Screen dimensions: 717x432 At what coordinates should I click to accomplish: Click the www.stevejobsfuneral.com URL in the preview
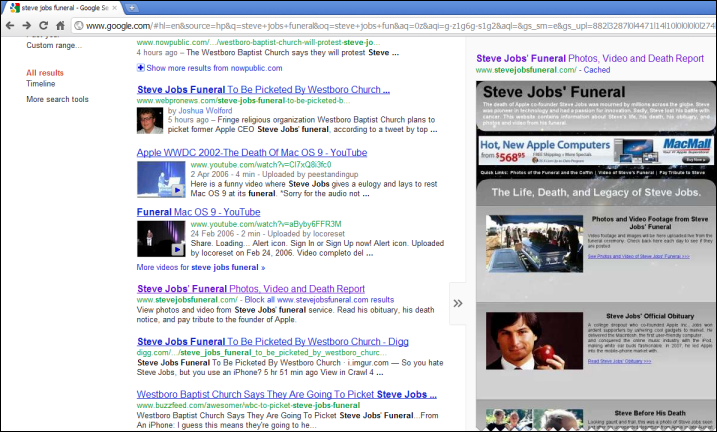[x=526, y=70]
